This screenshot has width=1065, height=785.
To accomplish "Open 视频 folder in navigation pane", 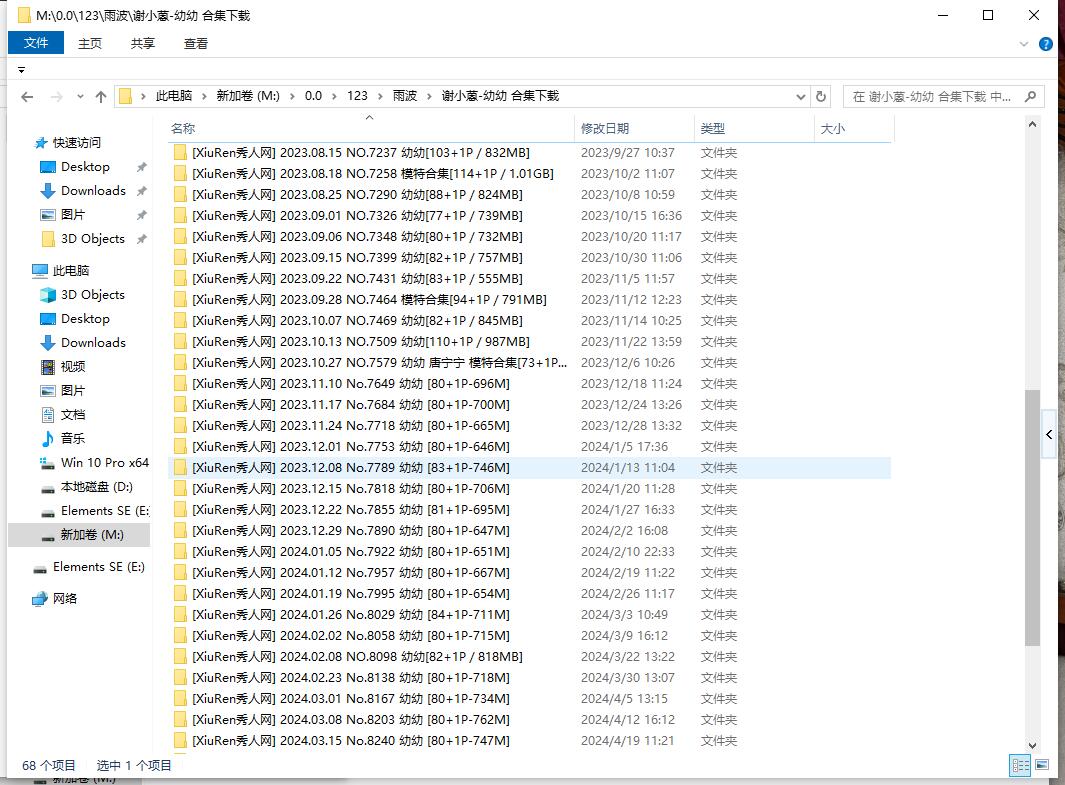I will pos(73,367).
